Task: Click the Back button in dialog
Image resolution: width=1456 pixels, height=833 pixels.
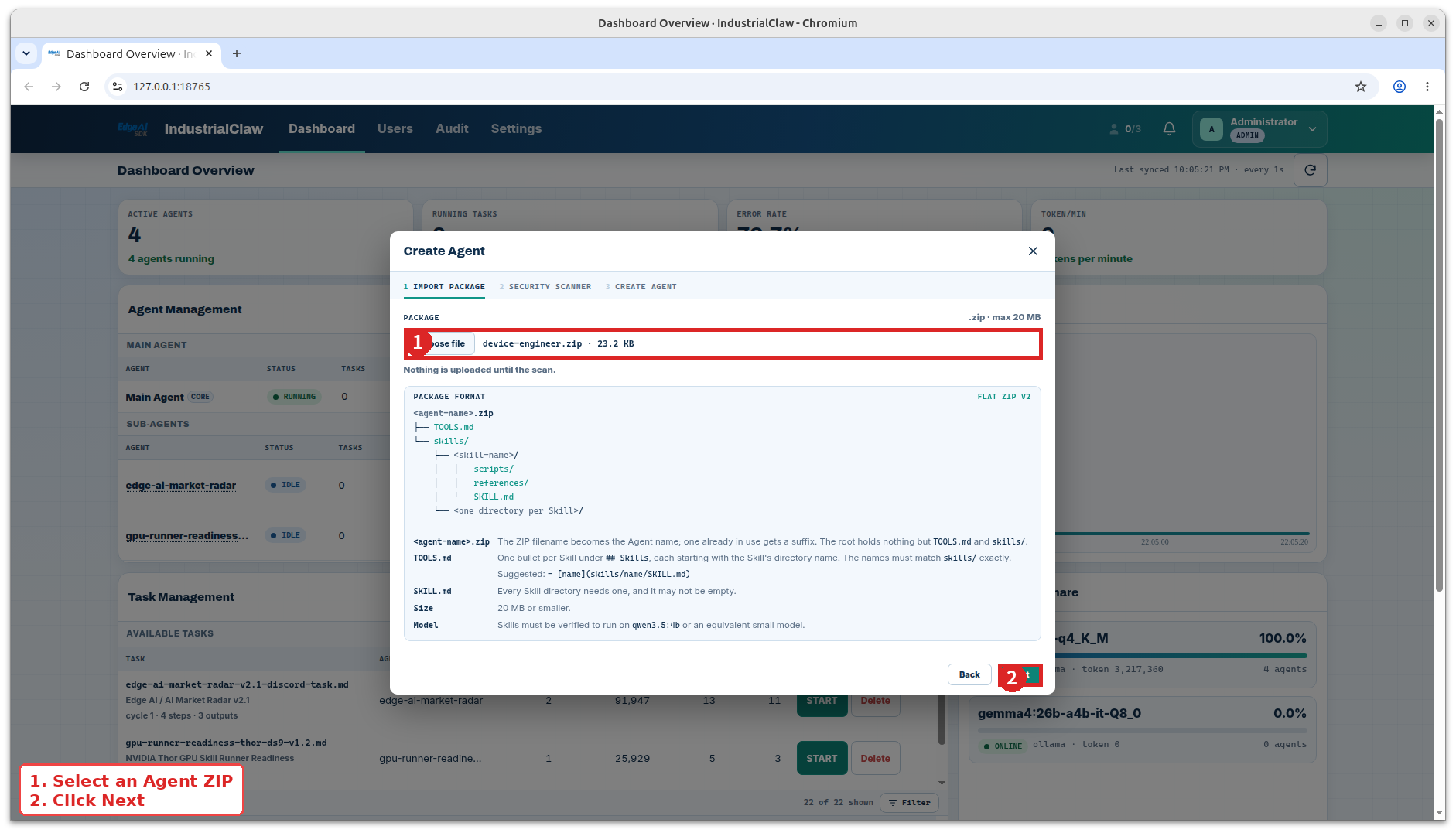Action: (x=969, y=674)
